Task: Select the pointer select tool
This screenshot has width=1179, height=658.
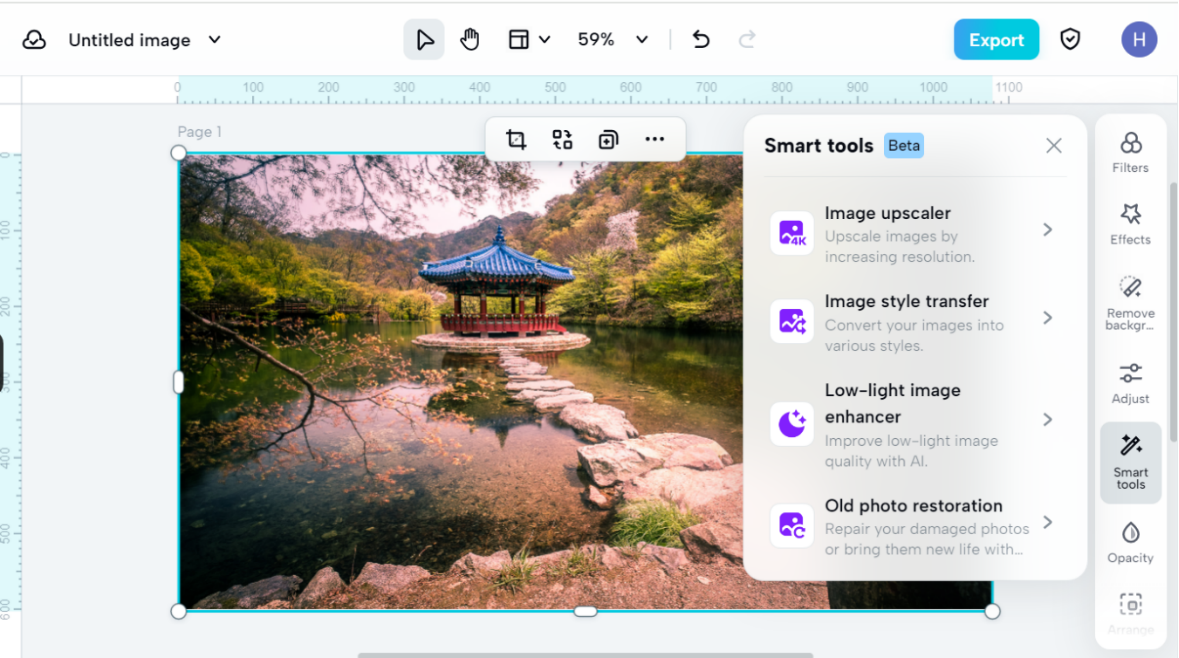Action: coord(424,39)
